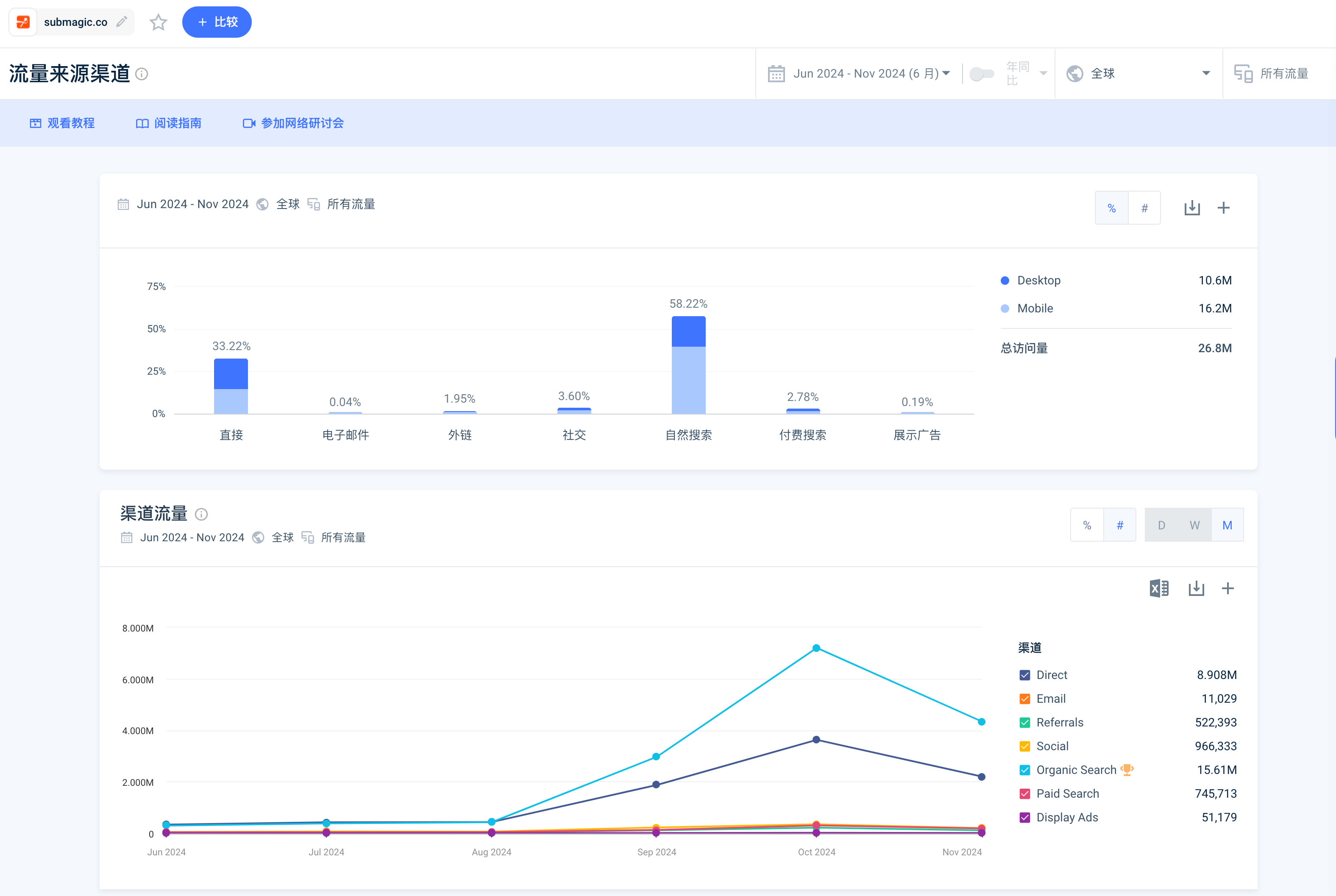Switch channel chart to number (#) view

coord(1119,525)
